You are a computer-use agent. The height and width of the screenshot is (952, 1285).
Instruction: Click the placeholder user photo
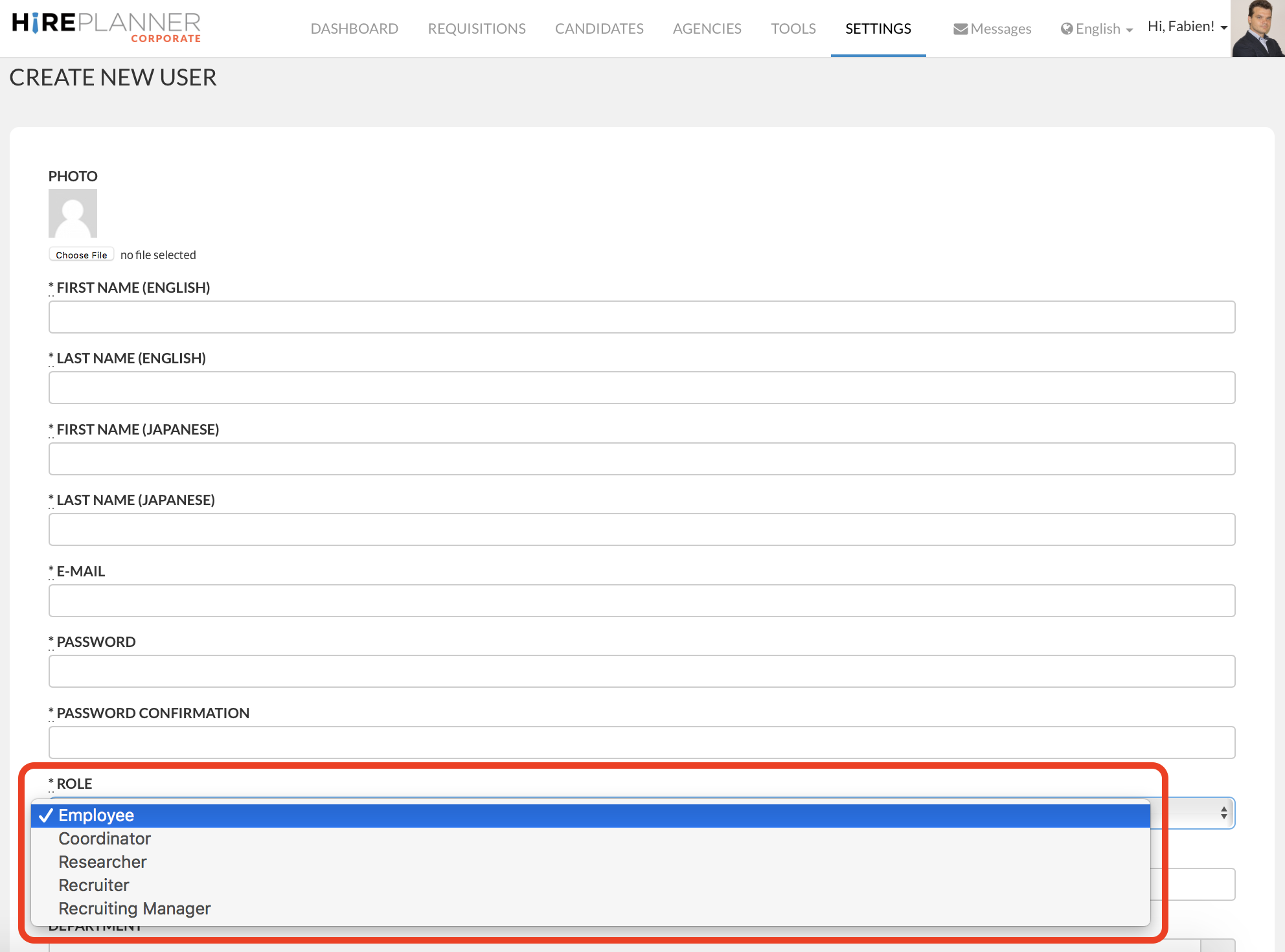(73, 213)
